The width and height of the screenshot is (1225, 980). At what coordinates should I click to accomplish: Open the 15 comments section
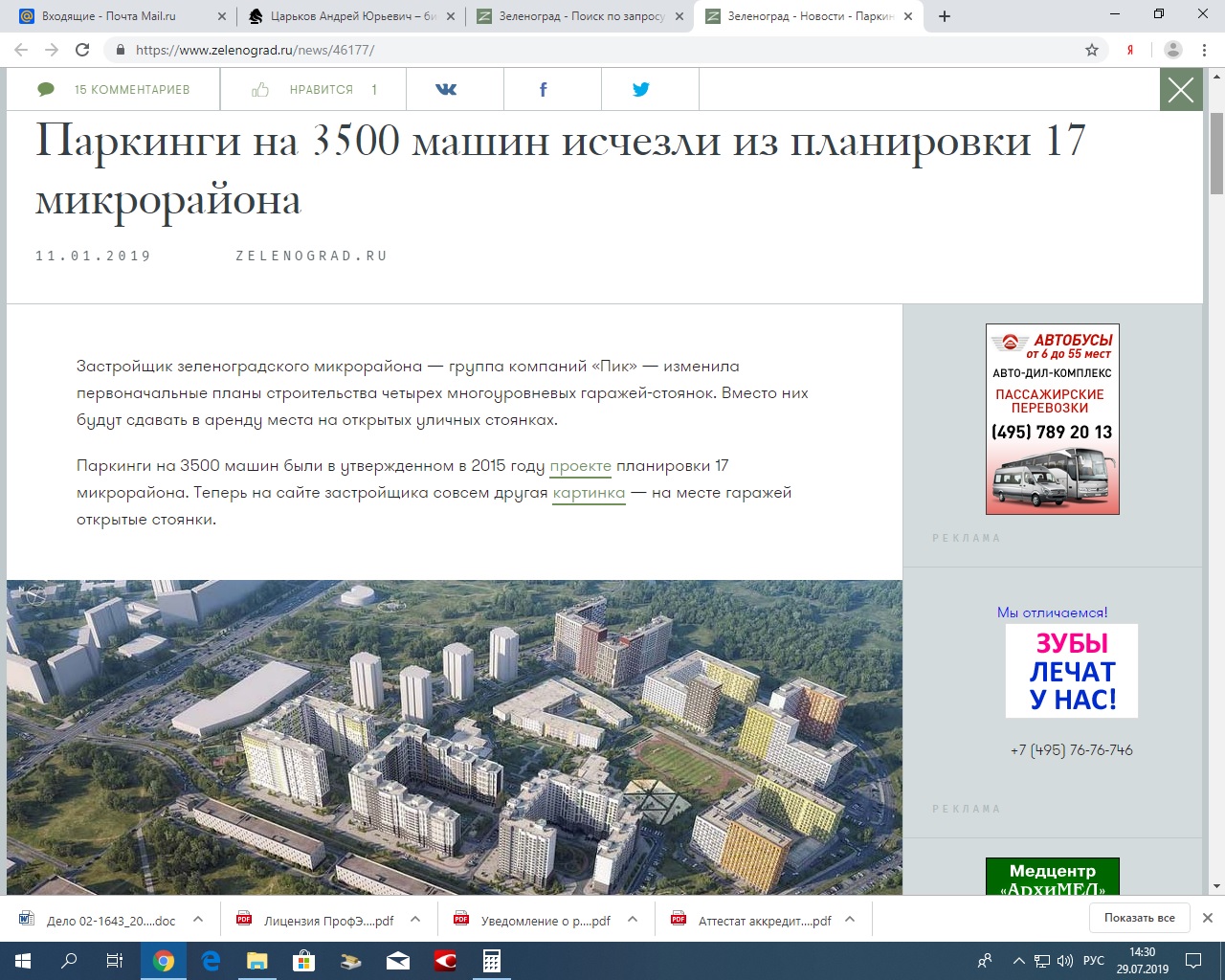pos(113,89)
